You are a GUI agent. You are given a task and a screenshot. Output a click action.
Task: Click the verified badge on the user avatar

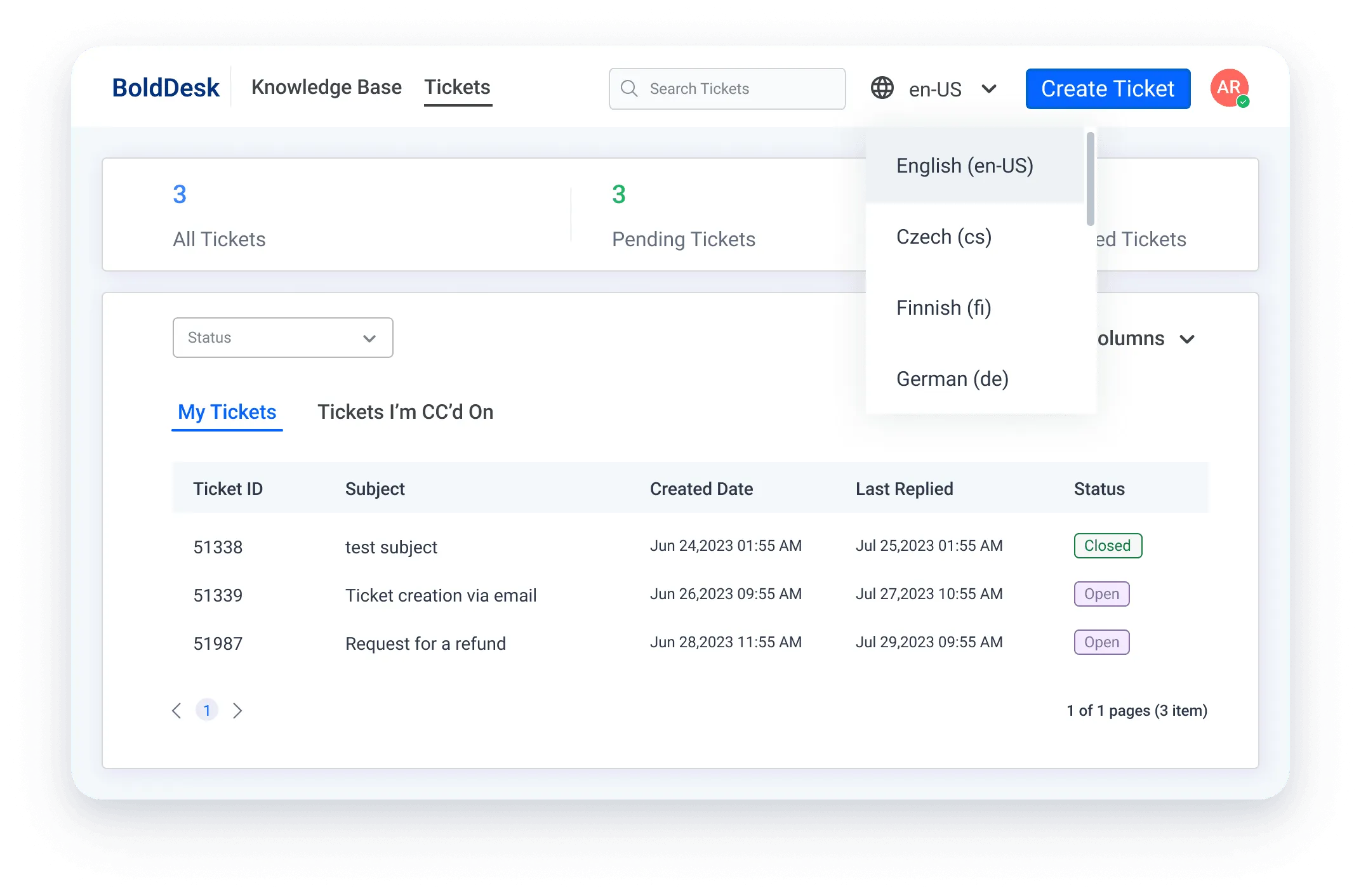click(x=1242, y=103)
